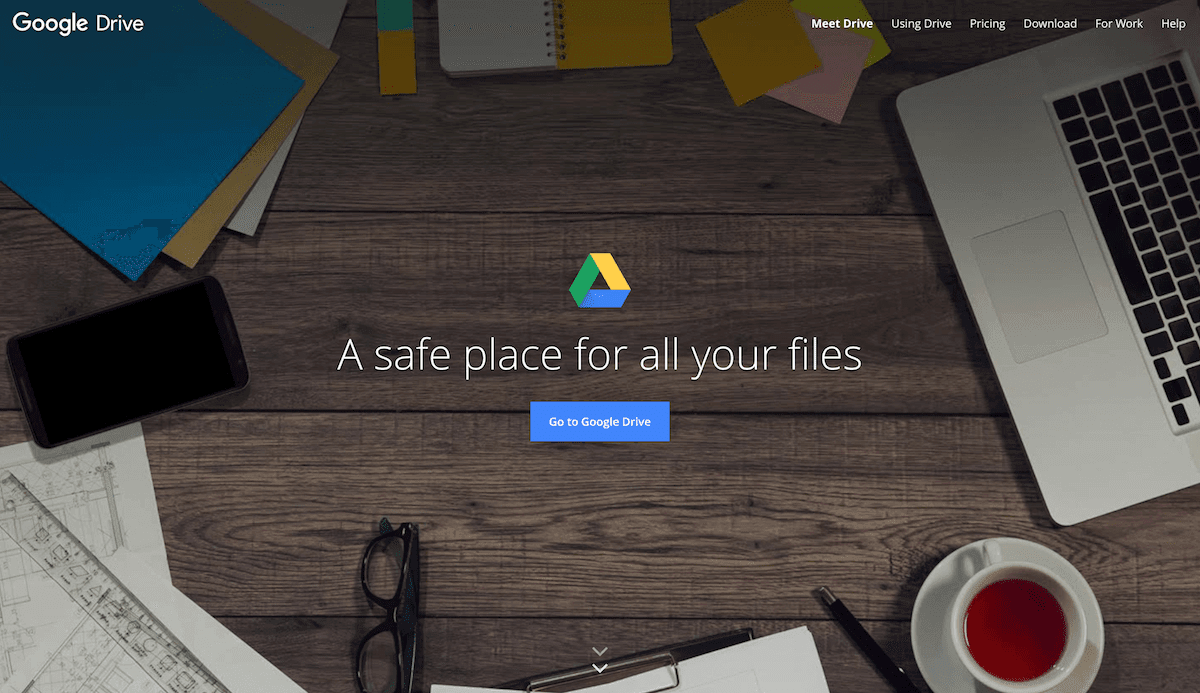
Task: Go to the Download page
Action: tap(1050, 24)
